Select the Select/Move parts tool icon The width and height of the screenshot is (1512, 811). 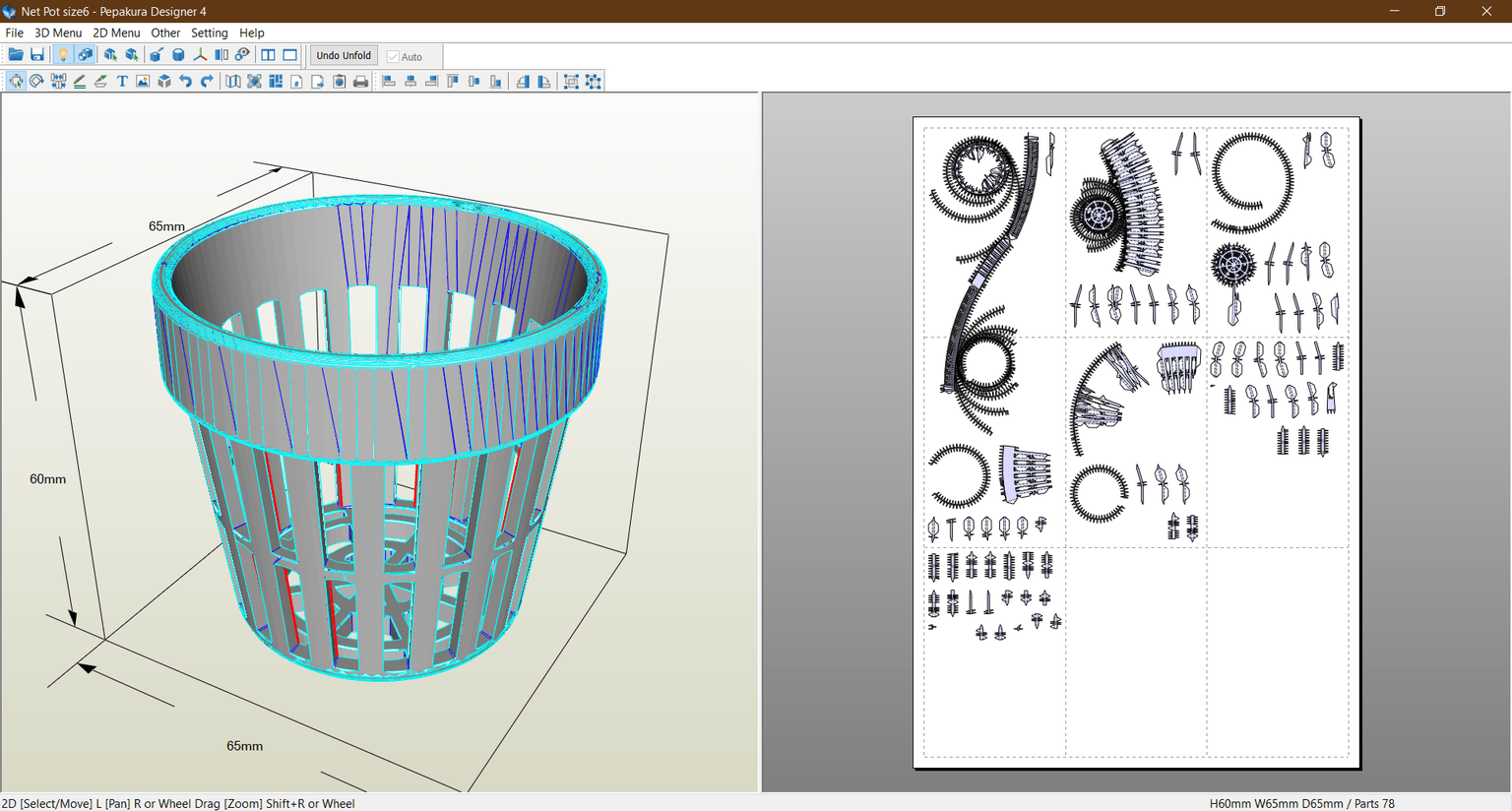coord(16,82)
